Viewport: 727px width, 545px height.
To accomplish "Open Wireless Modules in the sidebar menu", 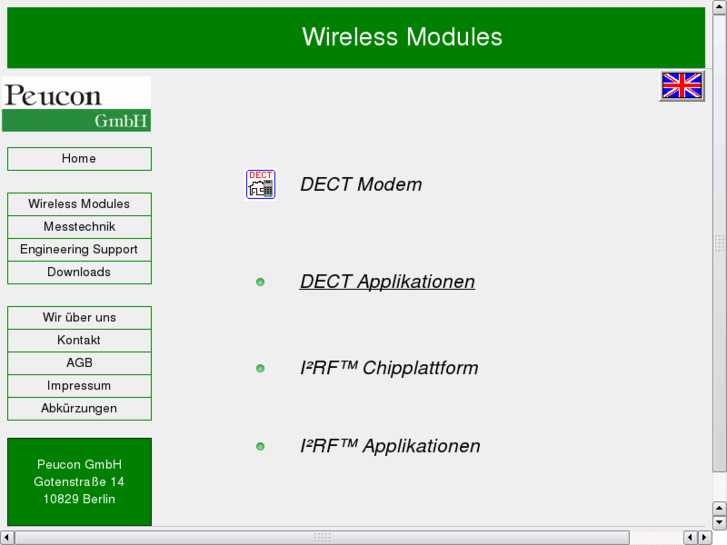I will click(x=79, y=204).
